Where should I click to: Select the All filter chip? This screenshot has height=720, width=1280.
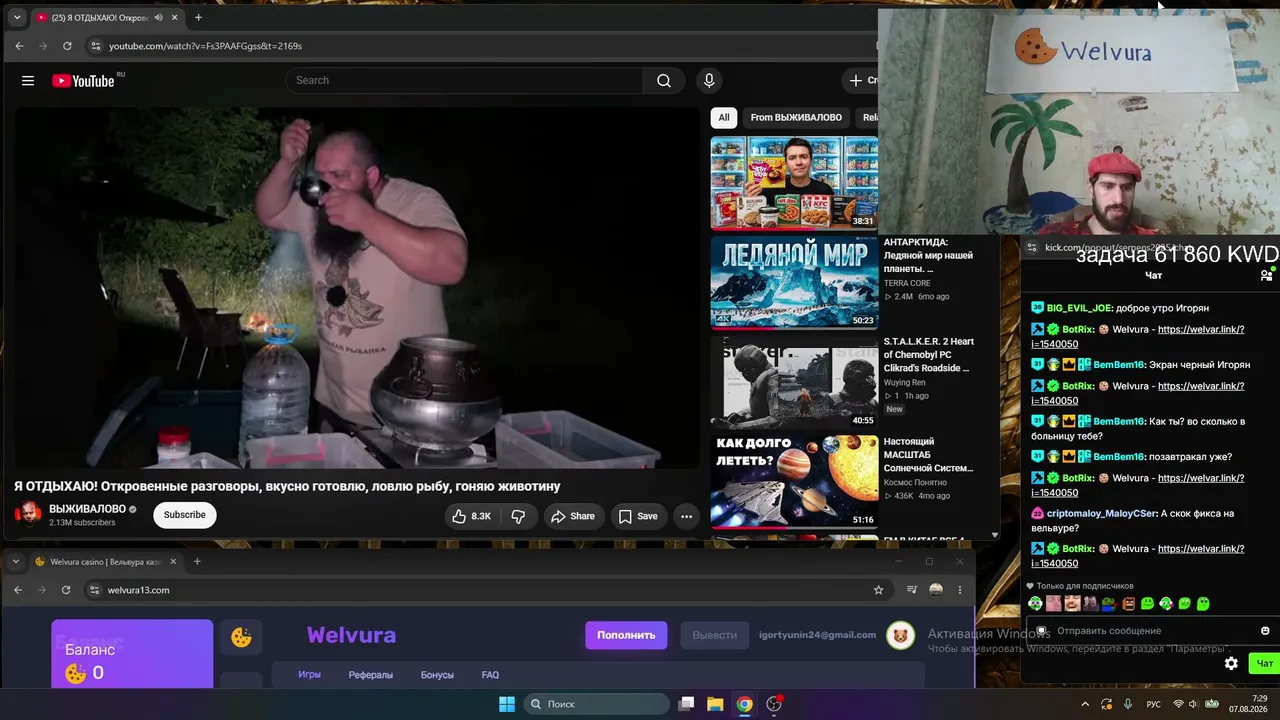pos(724,118)
